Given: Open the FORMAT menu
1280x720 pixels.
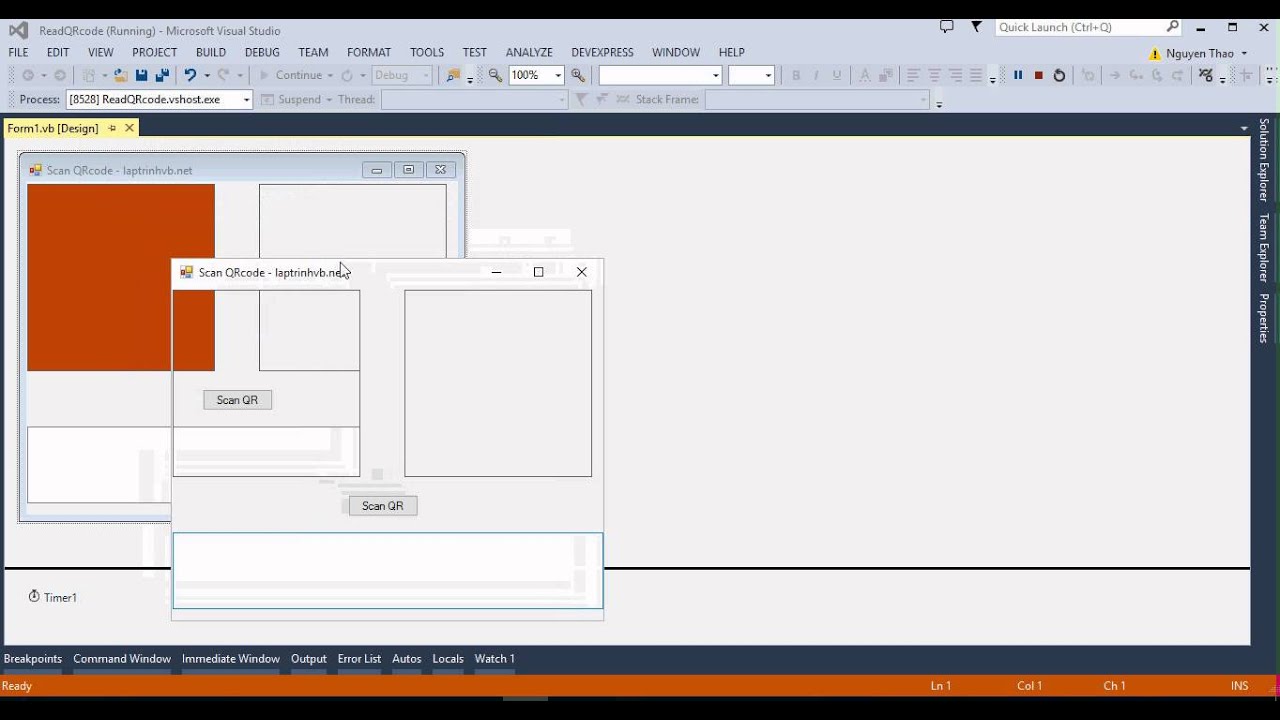Looking at the screenshot, I should tap(369, 52).
